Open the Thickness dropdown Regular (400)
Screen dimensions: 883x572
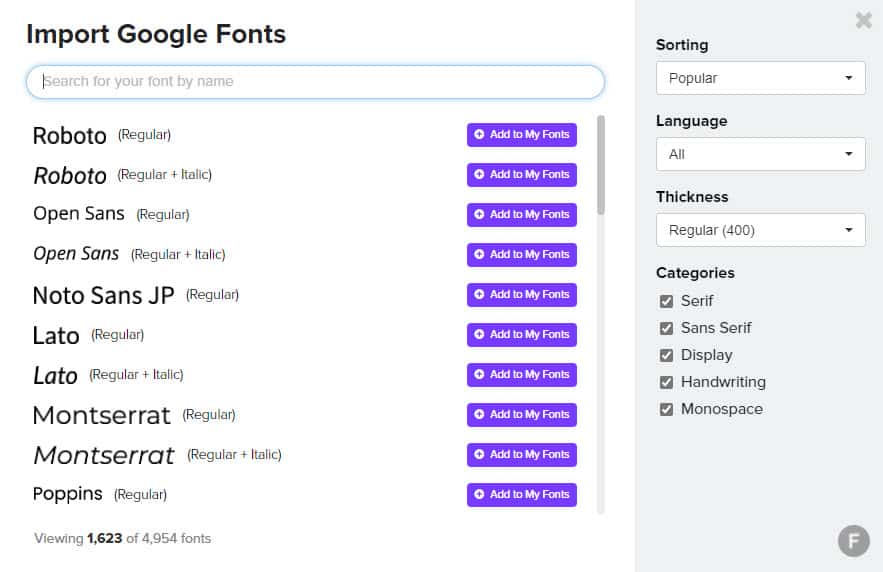pyautogui.click(x=760, y=230)
